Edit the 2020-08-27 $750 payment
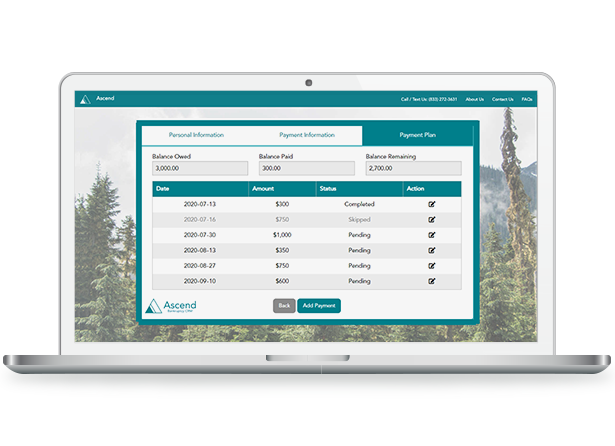Viewport: 615px width, 446px height. (432, 266)
